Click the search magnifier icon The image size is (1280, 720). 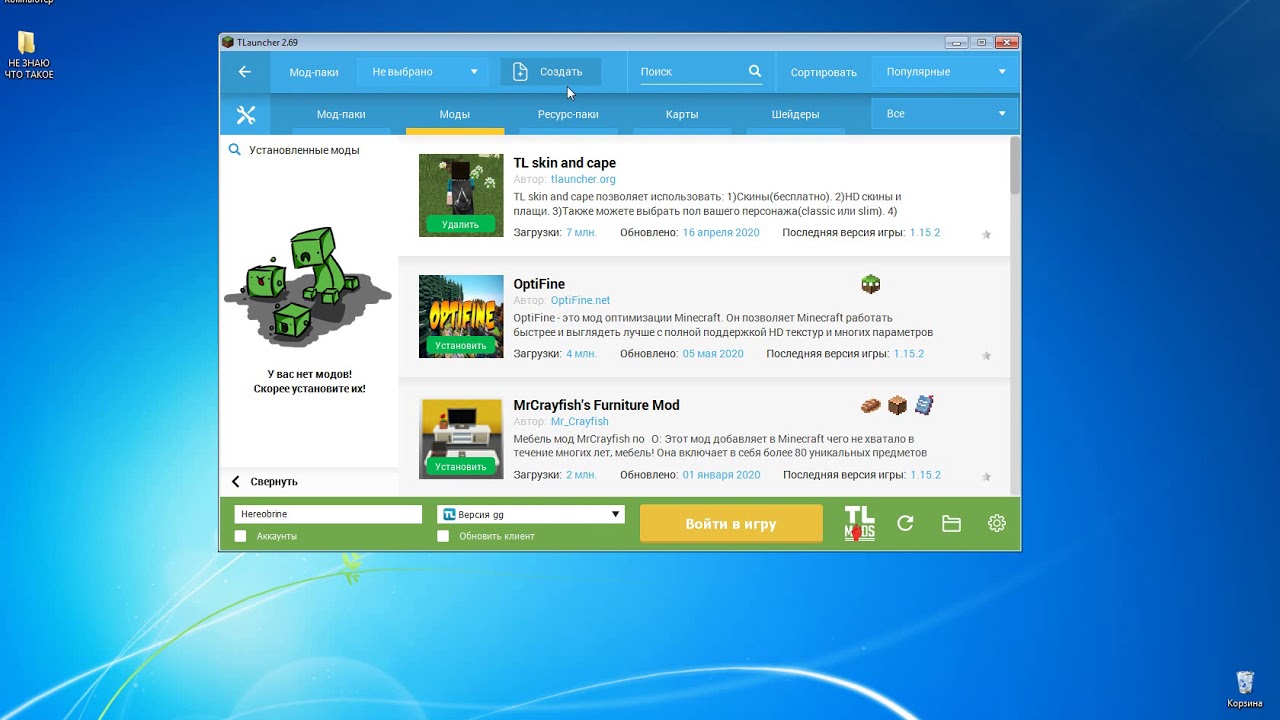(x=755, y=71)
